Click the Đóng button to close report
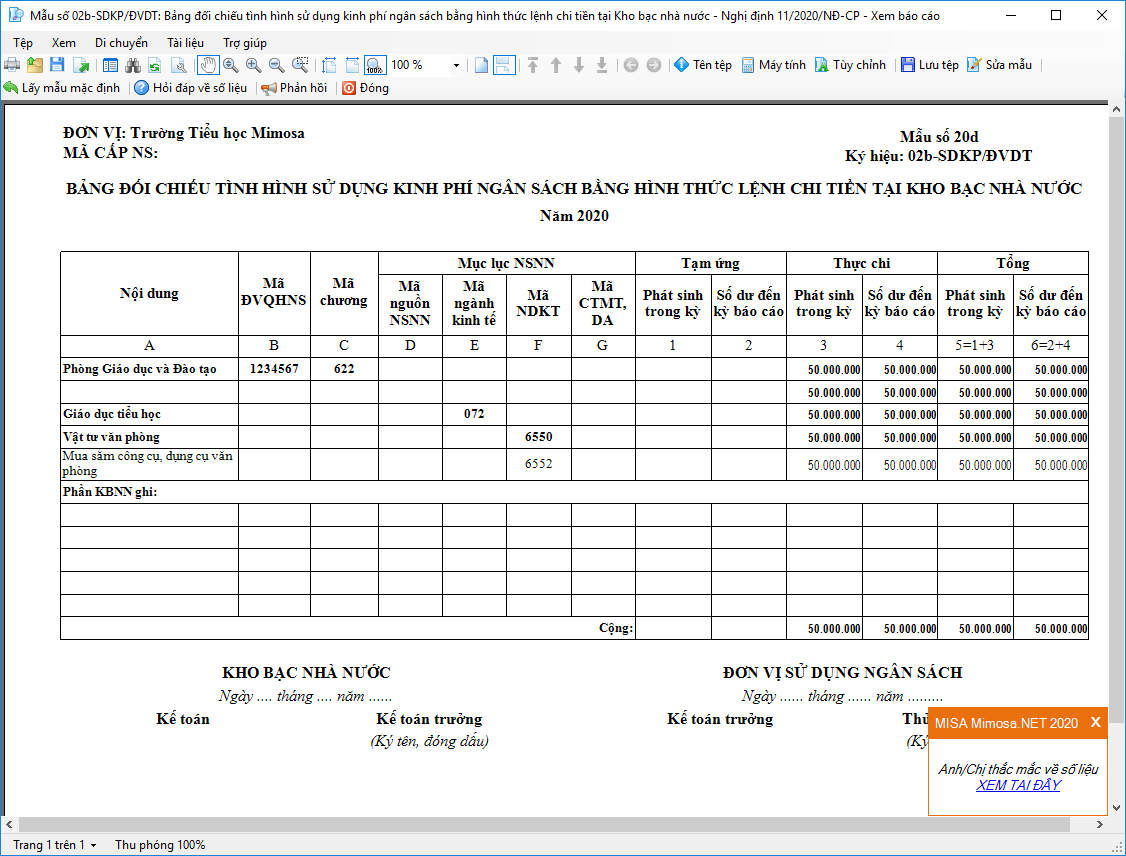The image size is (1126, 856). click(366, 88)
